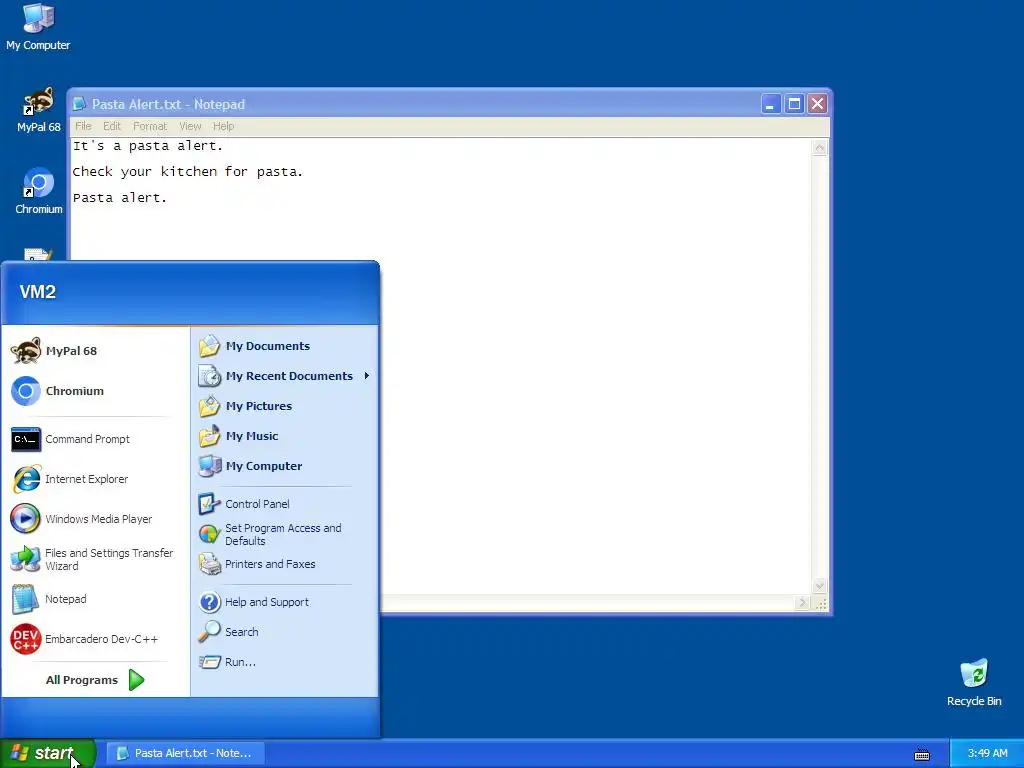Launch Embarcadero Dev-C++ from Start menu
The height and width of the screenshot is (768, 1024).
pyautogui.click(x=96, y=639)
